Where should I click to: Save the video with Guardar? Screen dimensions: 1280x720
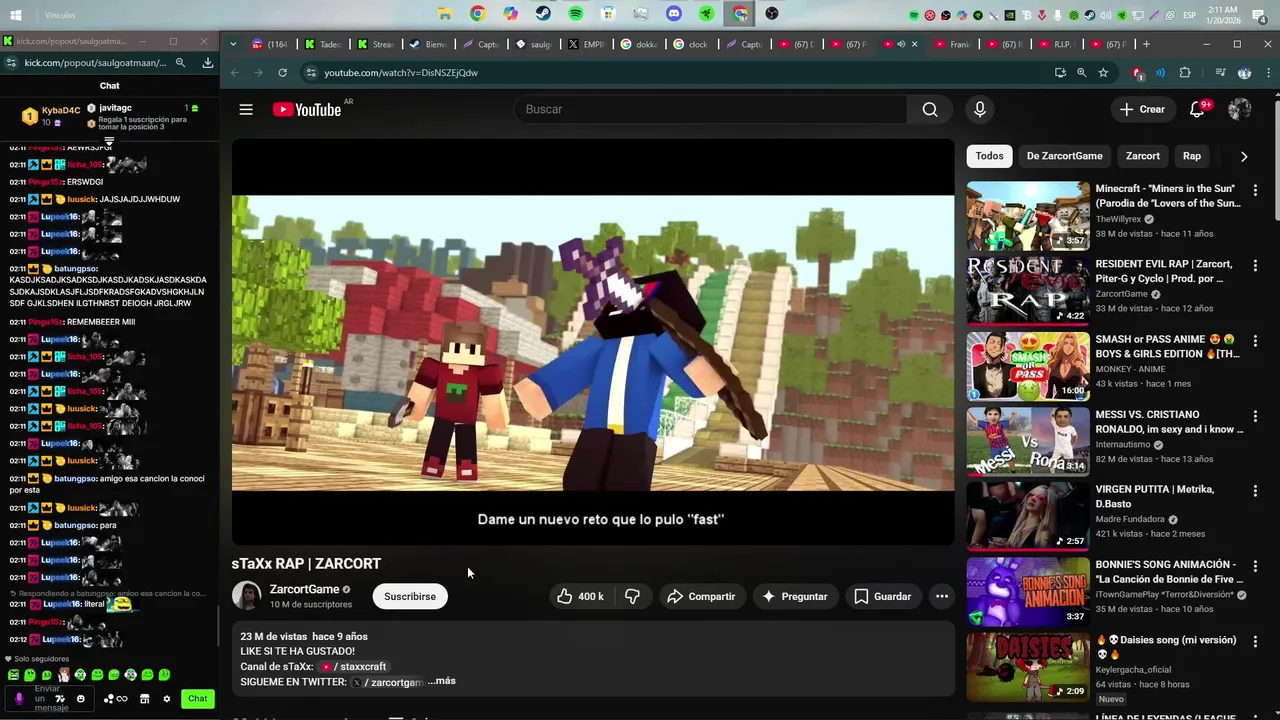tap(883, 596)
